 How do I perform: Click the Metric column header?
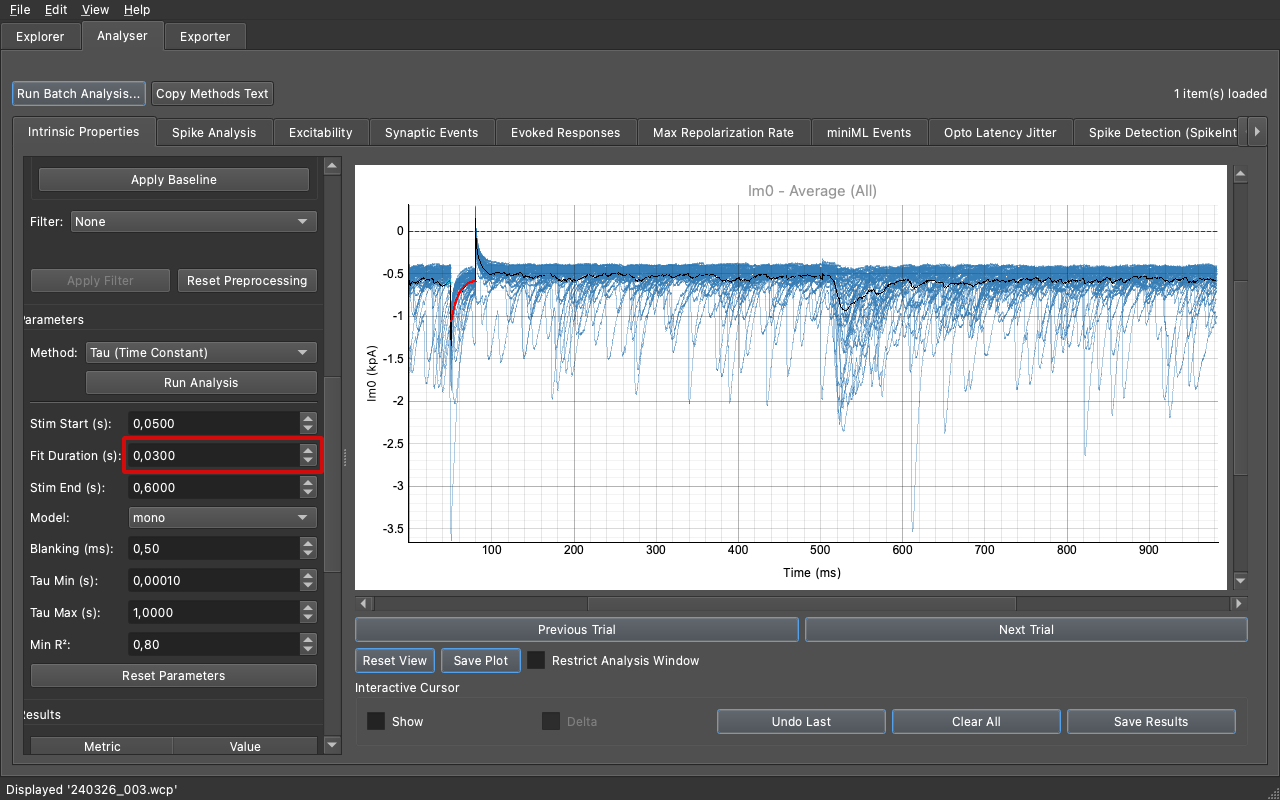coord(102,746)
